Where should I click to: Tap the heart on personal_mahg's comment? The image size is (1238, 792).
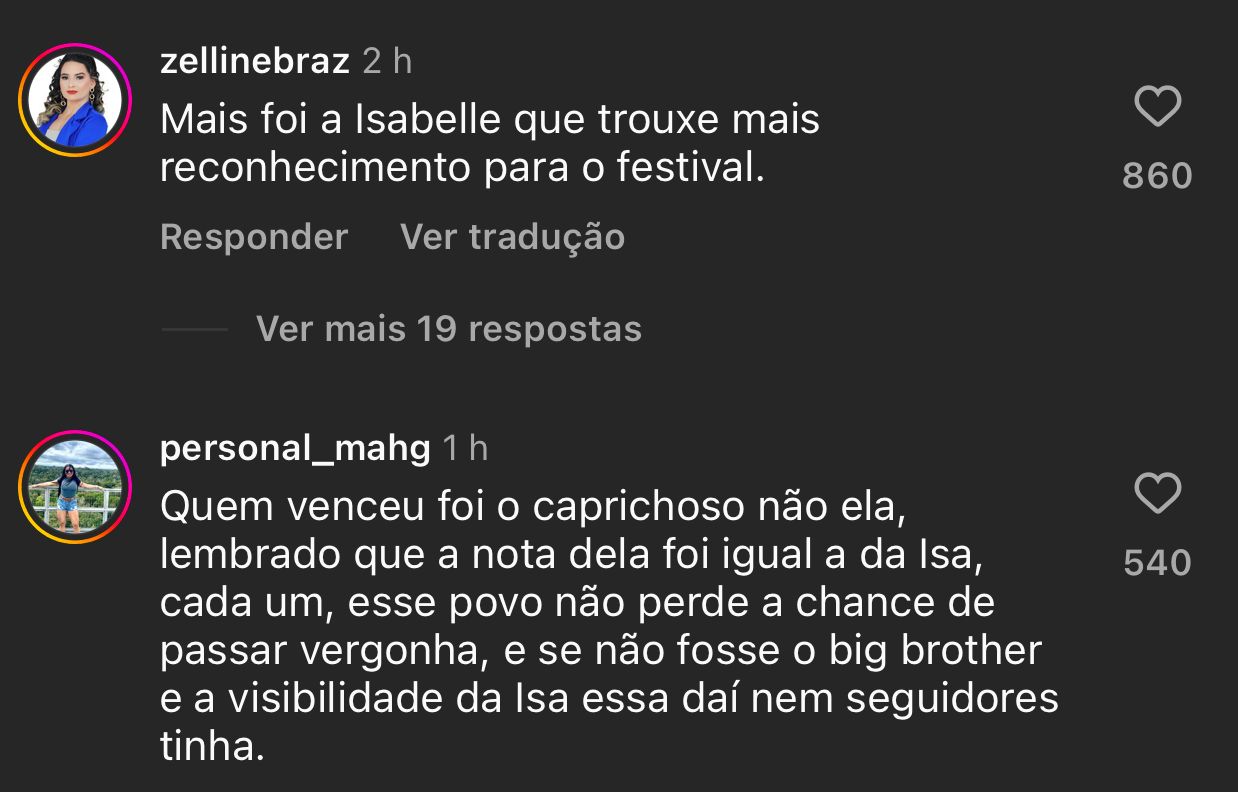point(1157,494)
